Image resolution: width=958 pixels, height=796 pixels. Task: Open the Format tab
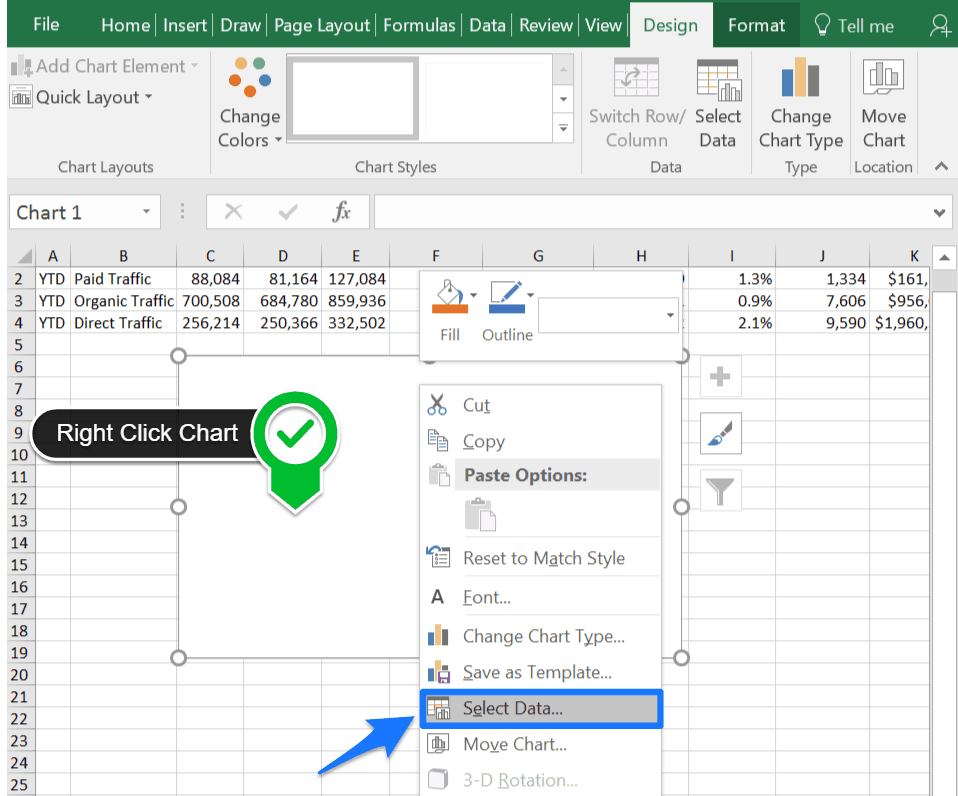pos(756,25)
